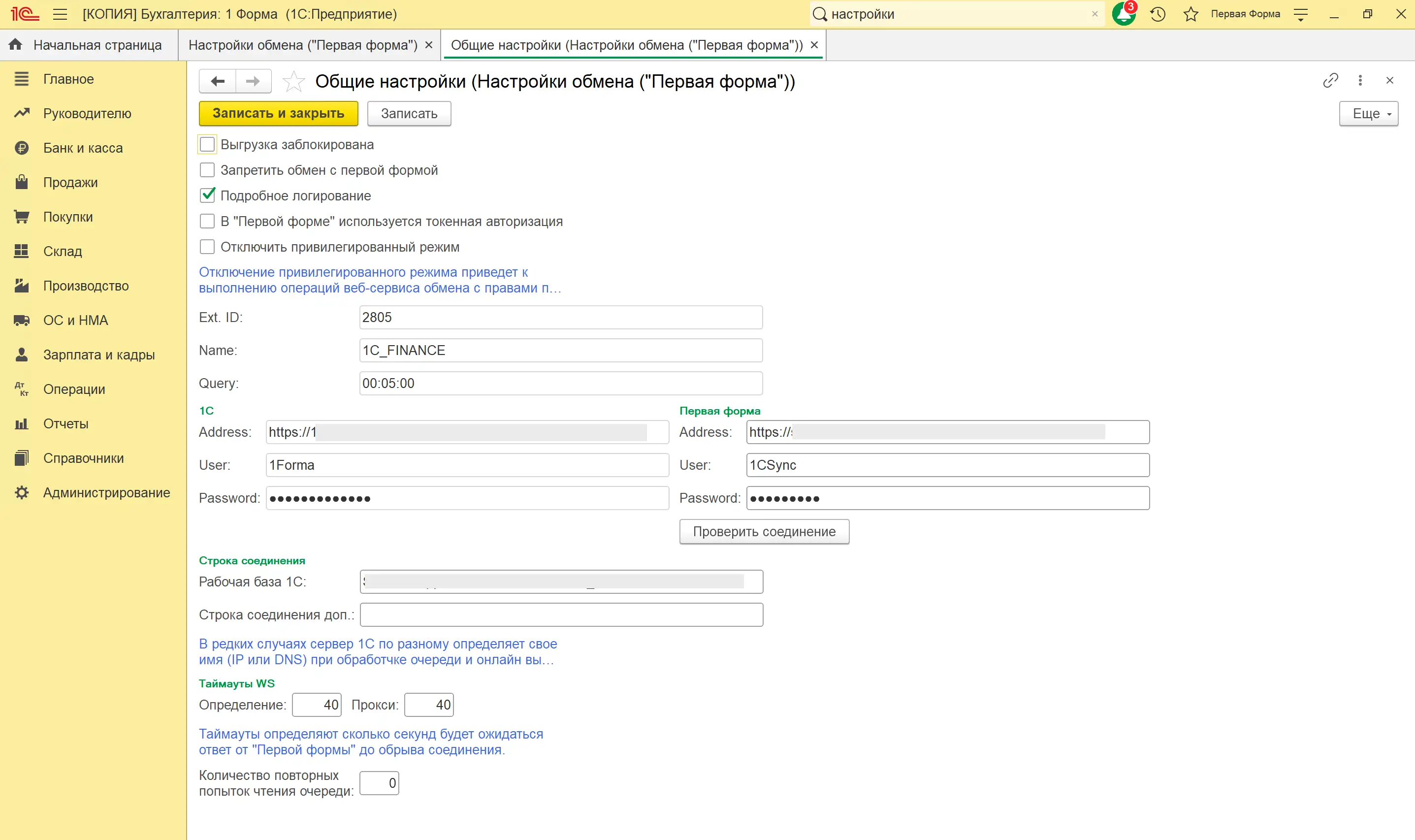
Task: Click Query field 00:05:00
Action: (561, 384)
